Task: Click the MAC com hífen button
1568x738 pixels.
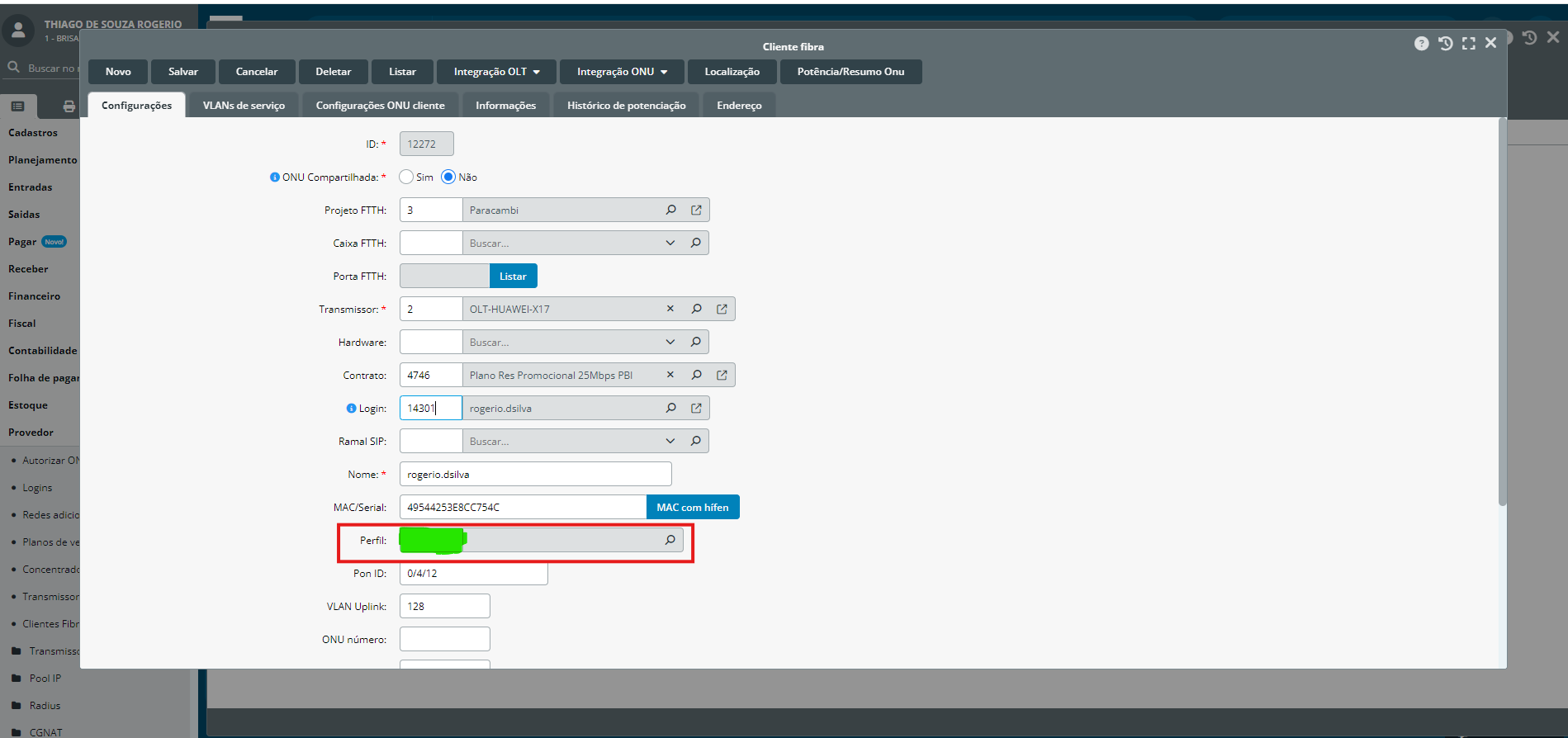Action: [x=692, y=507]
